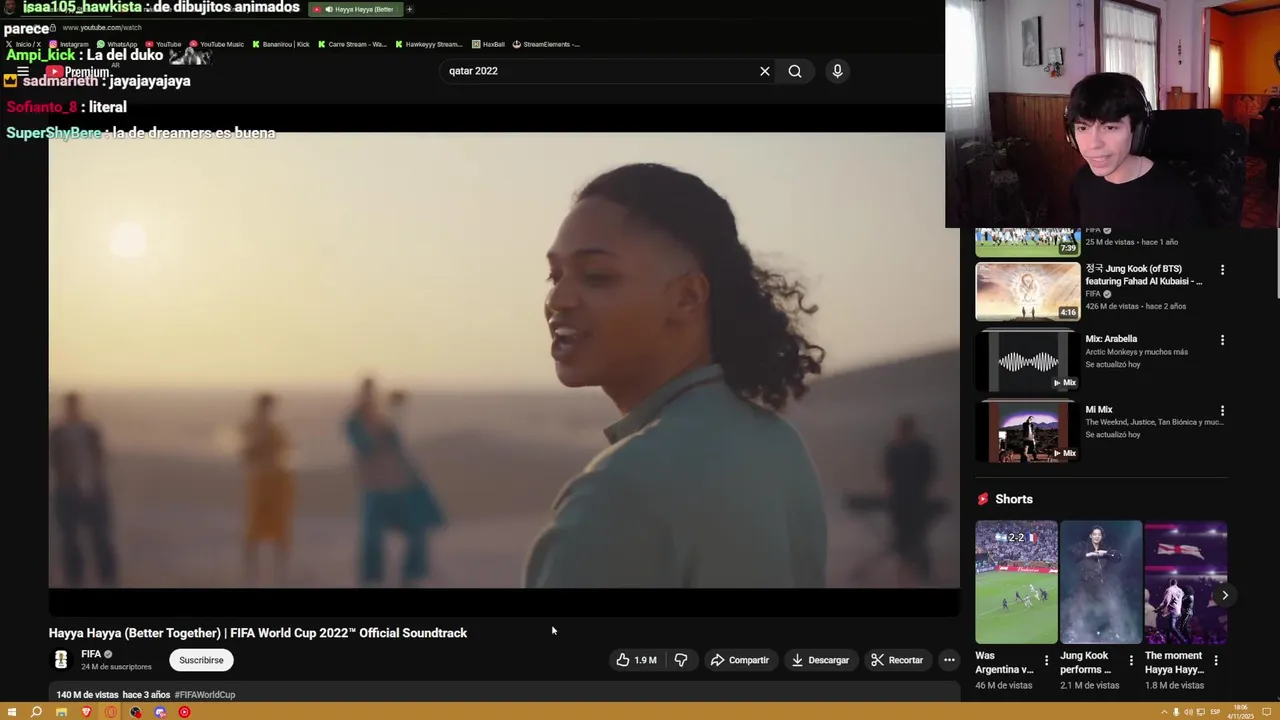
Task: Click the YouTube search magnifier button
Action: [795, 71]
